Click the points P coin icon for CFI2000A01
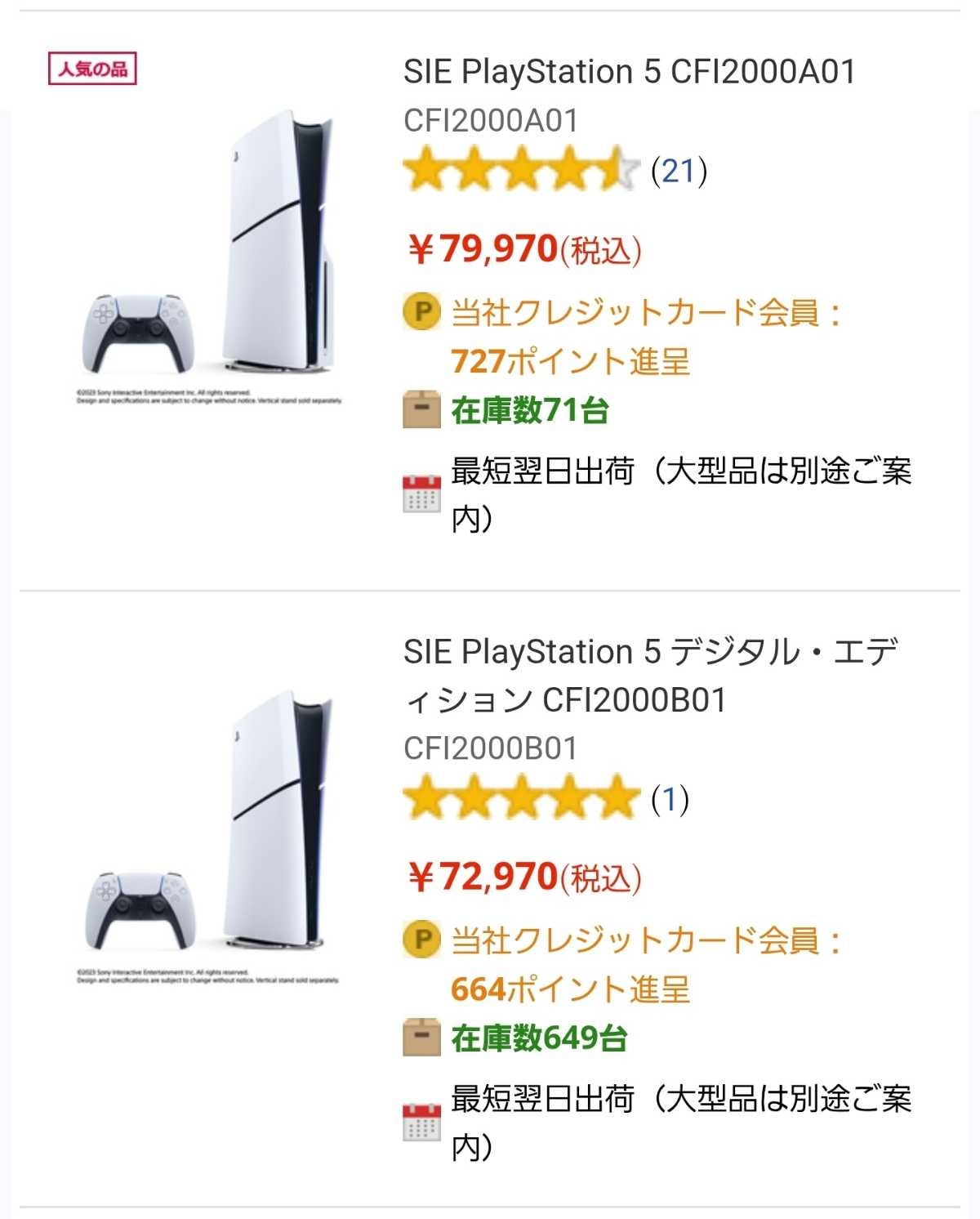 point(422,312)
